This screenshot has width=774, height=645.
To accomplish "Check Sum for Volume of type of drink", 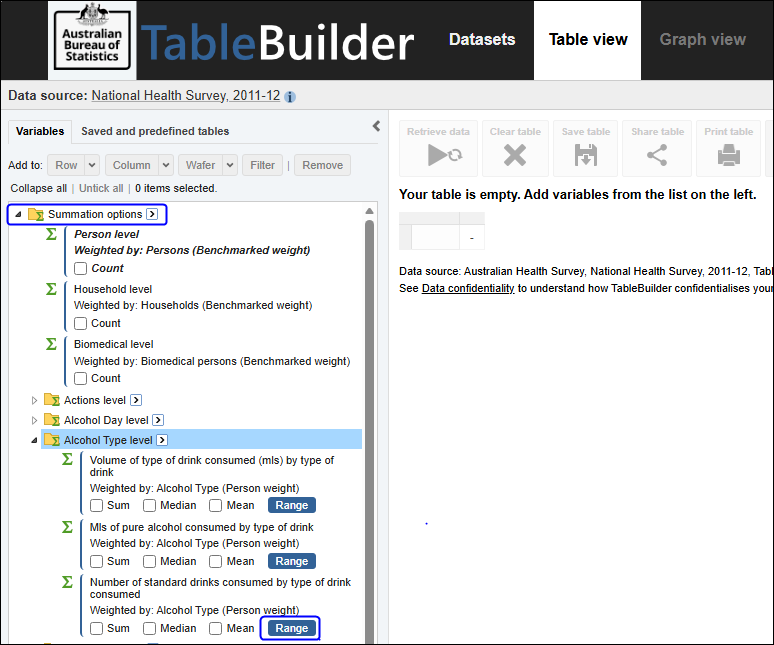I will [96, 505].
